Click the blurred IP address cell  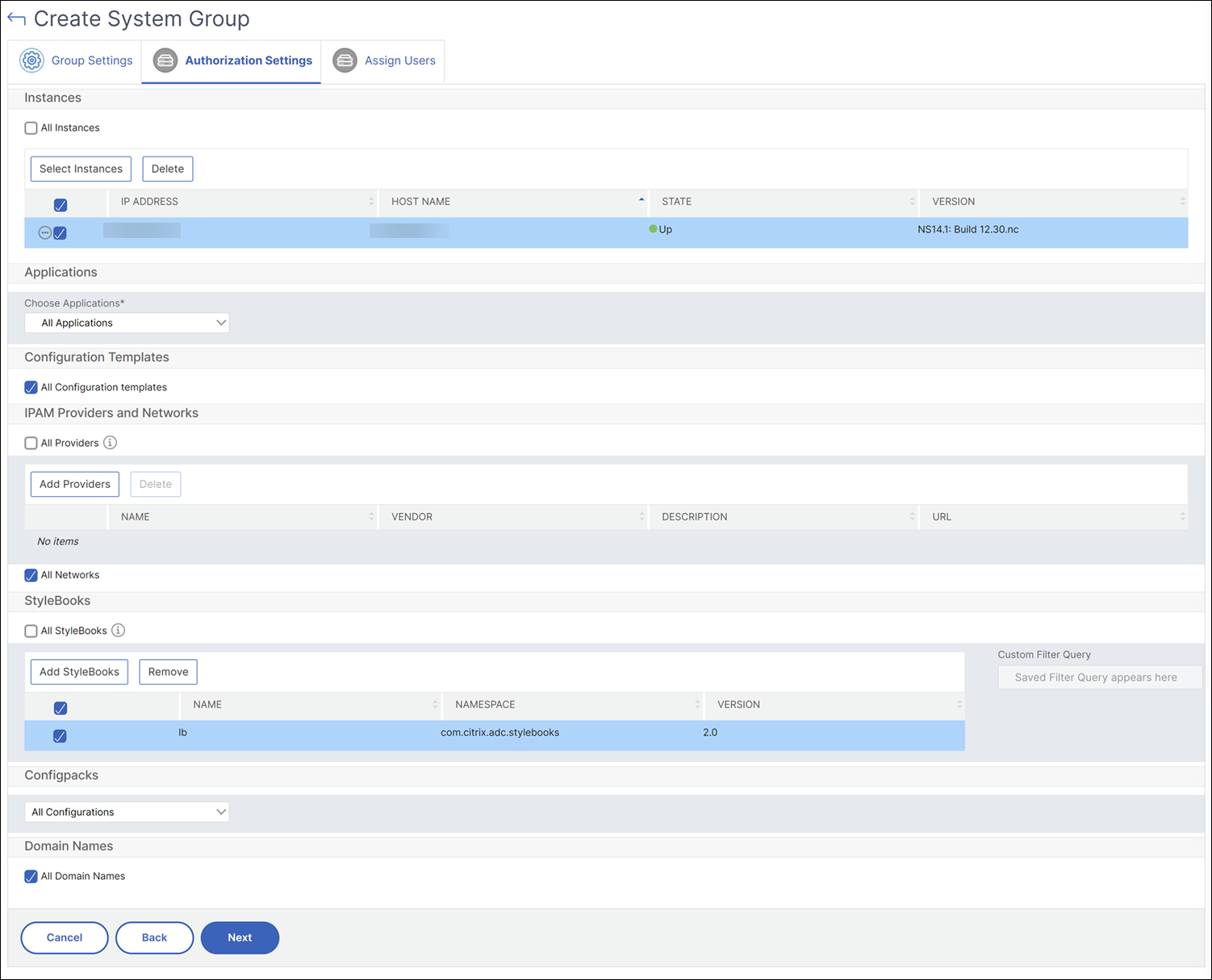[x=142, y=231]
